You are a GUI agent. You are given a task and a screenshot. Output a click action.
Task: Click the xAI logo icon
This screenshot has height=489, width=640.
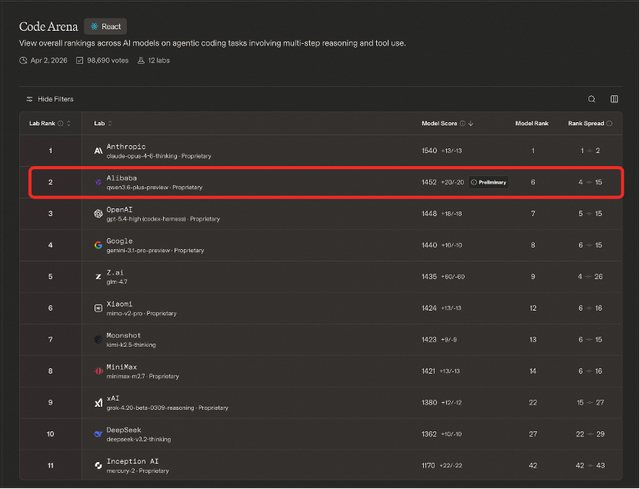tap(98, 402)
